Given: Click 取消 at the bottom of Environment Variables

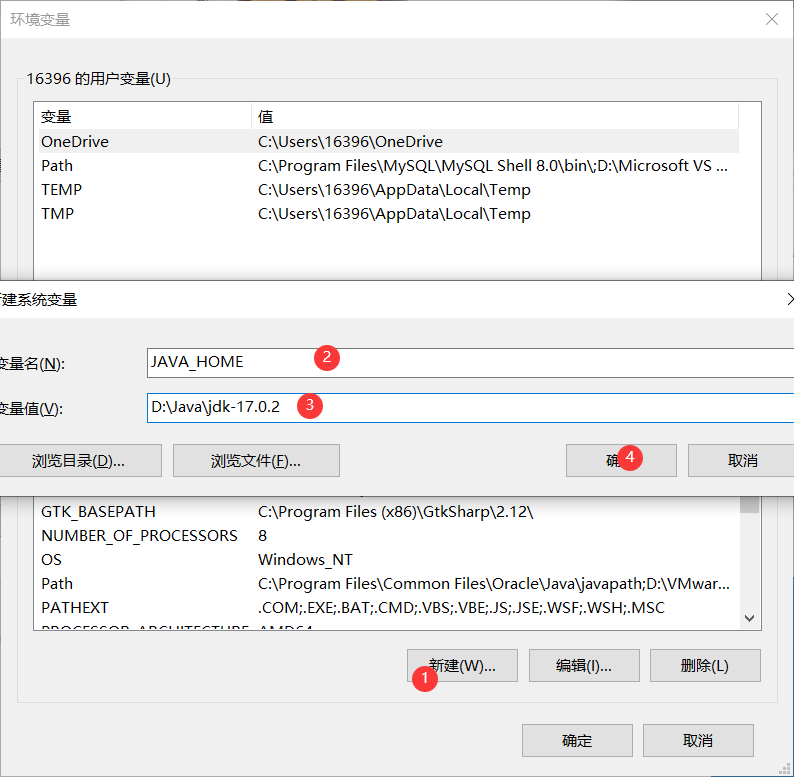Looking at the screenshot, I should pyautogui.click(x=698, y=741).
